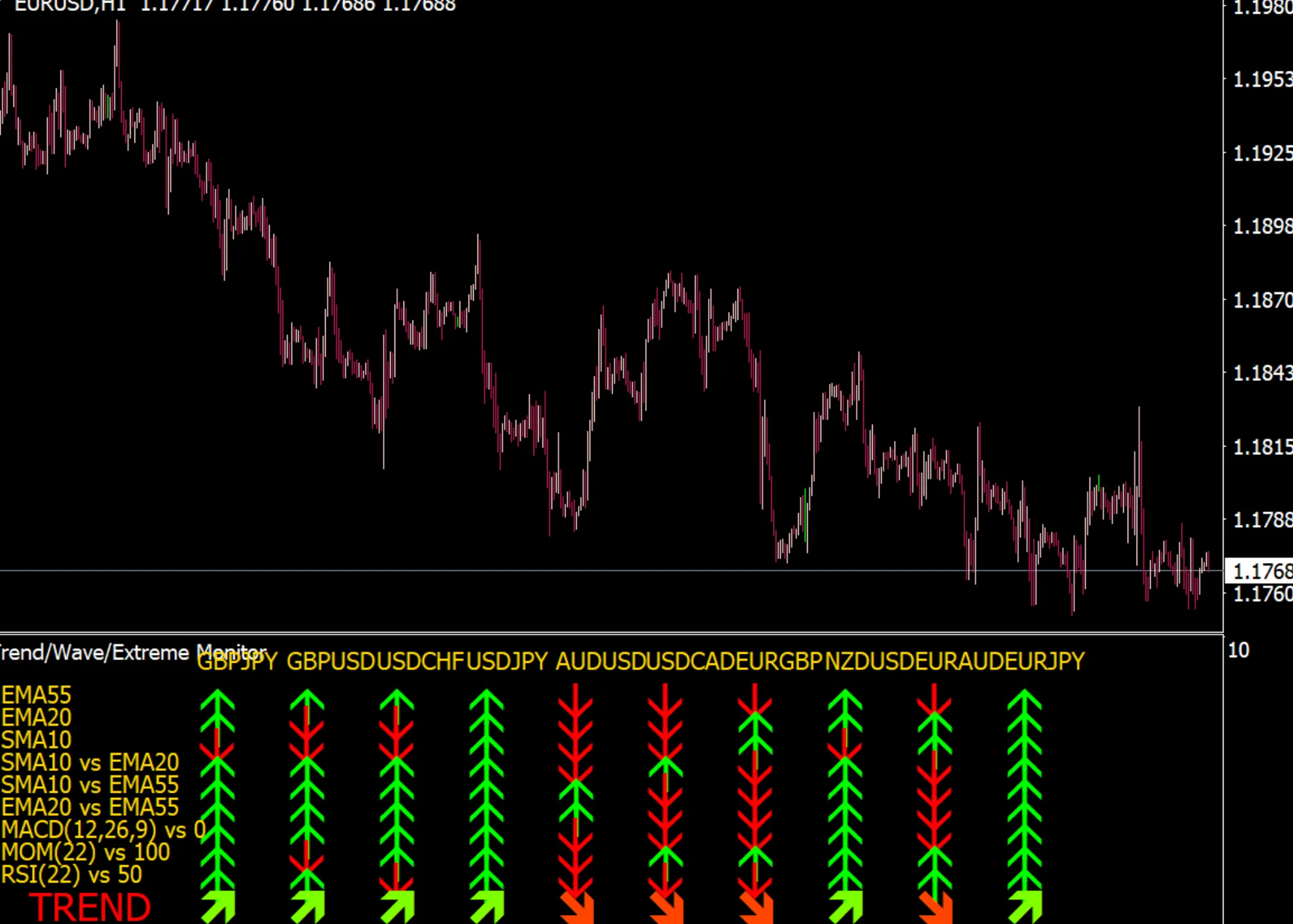Click the SMA10 vs EMA20 label
The image size is (1293, 924).
tap(89, 762)
